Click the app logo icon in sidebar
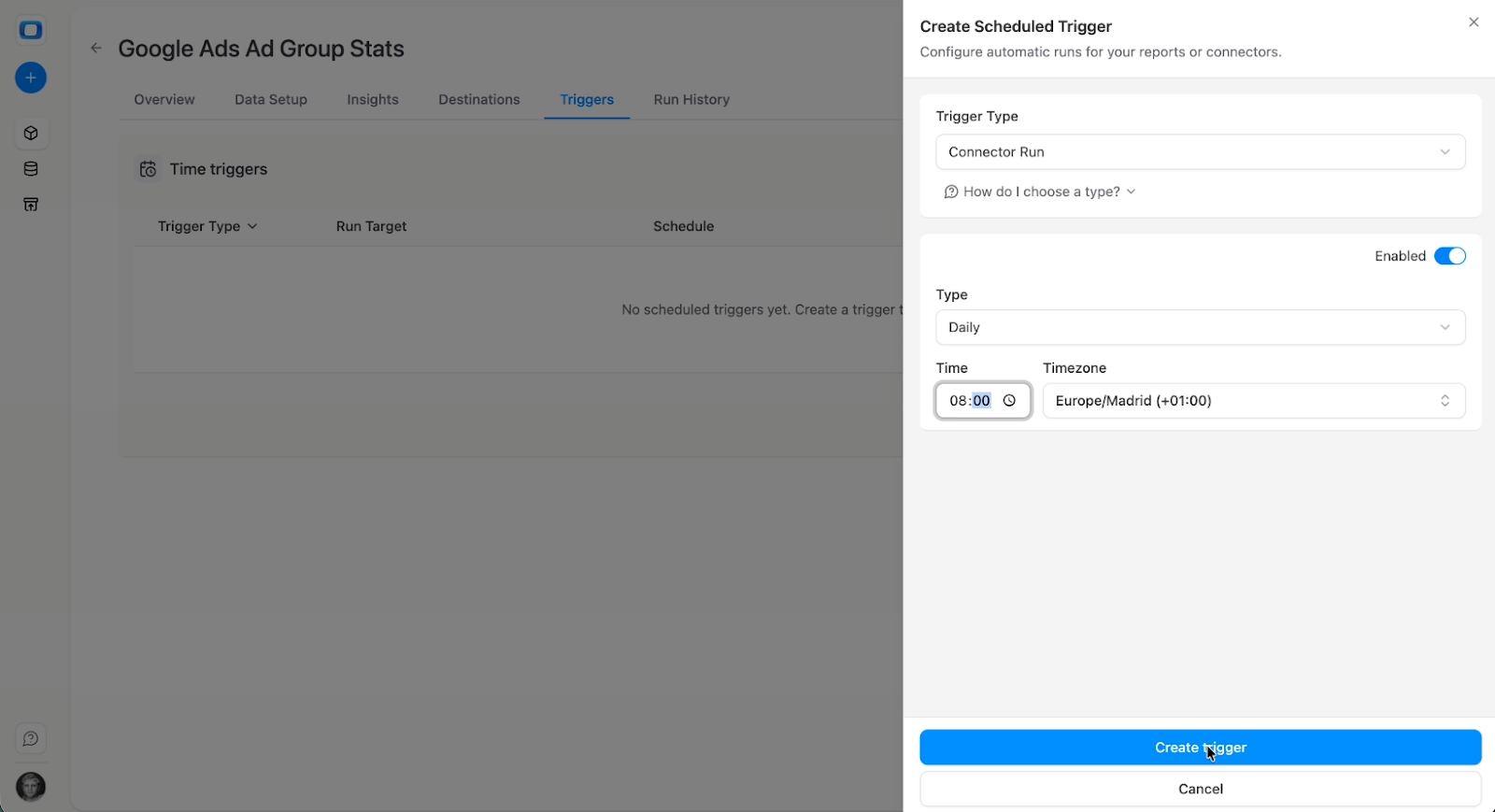Viewport: 1495px width, 812px height. [x=31, y=30]
